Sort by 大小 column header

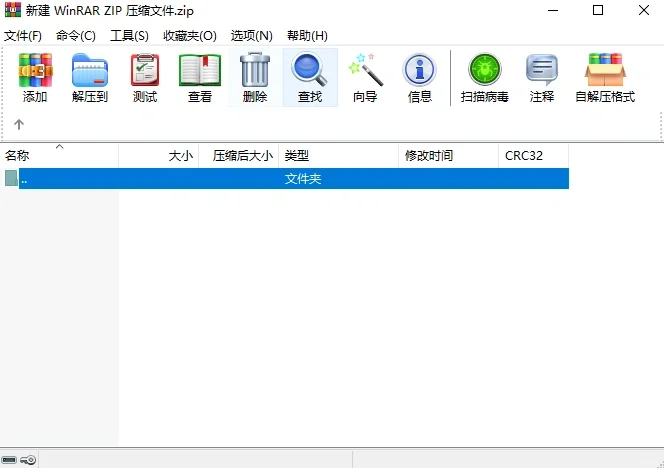[159, 155]
